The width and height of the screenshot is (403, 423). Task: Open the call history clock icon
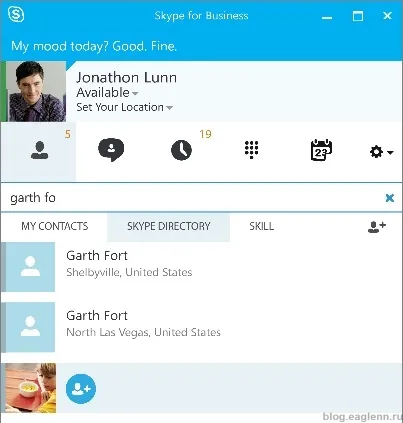(181, 150)
